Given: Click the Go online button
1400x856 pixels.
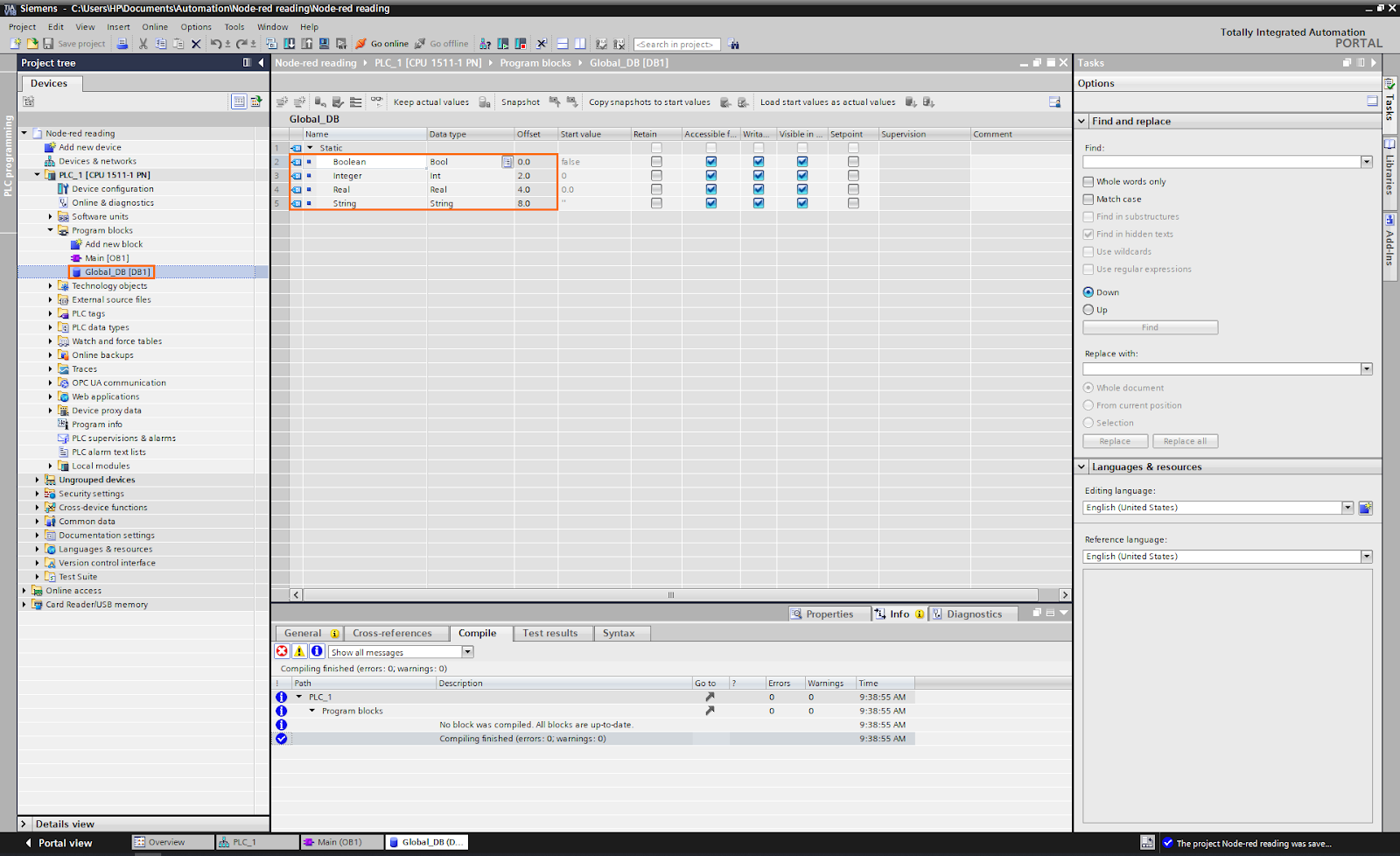Looking at the screenshot, I should pyautogui.click(x=382, y=44).
